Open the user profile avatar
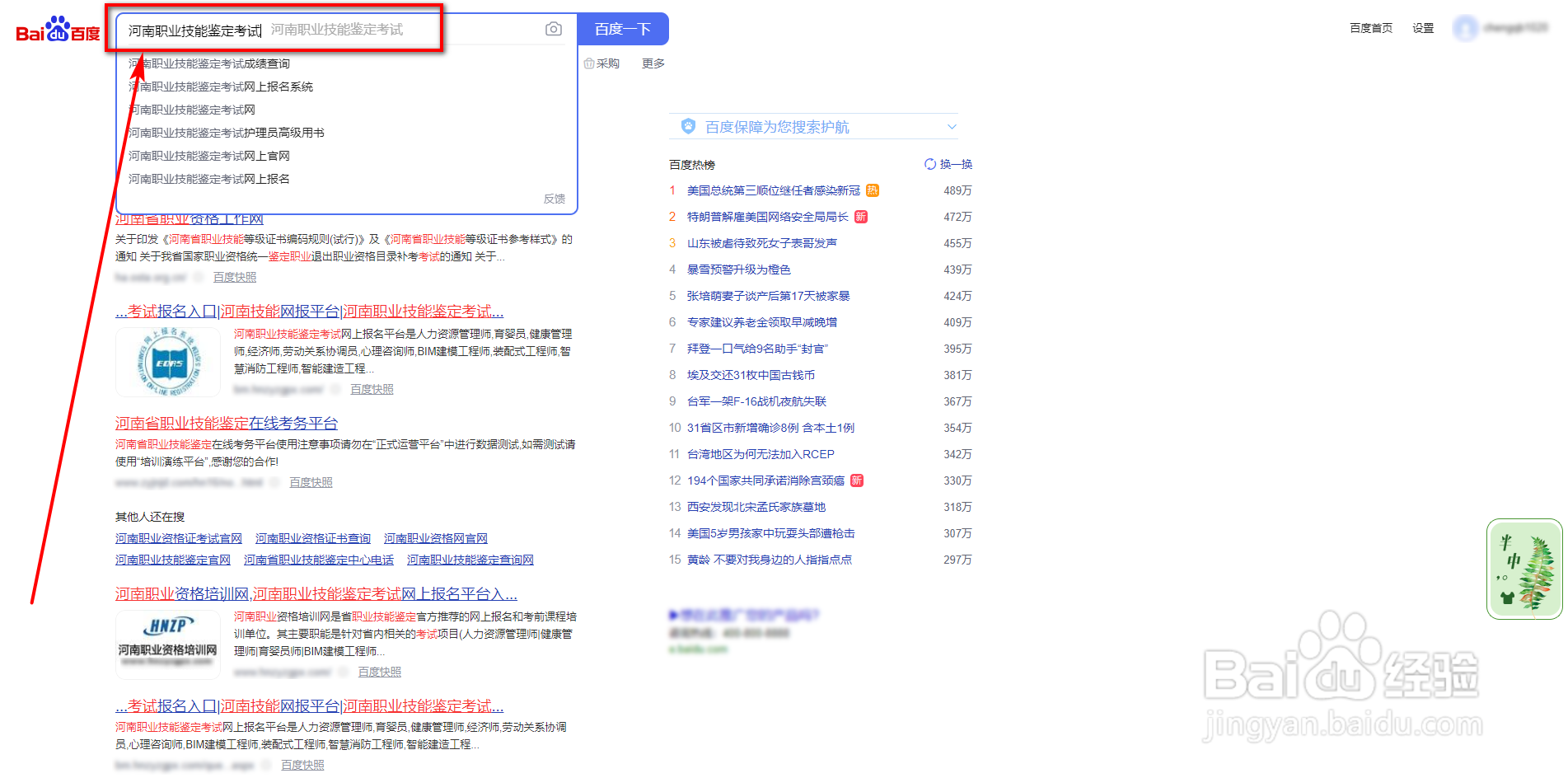 [x=1467, y=27]
